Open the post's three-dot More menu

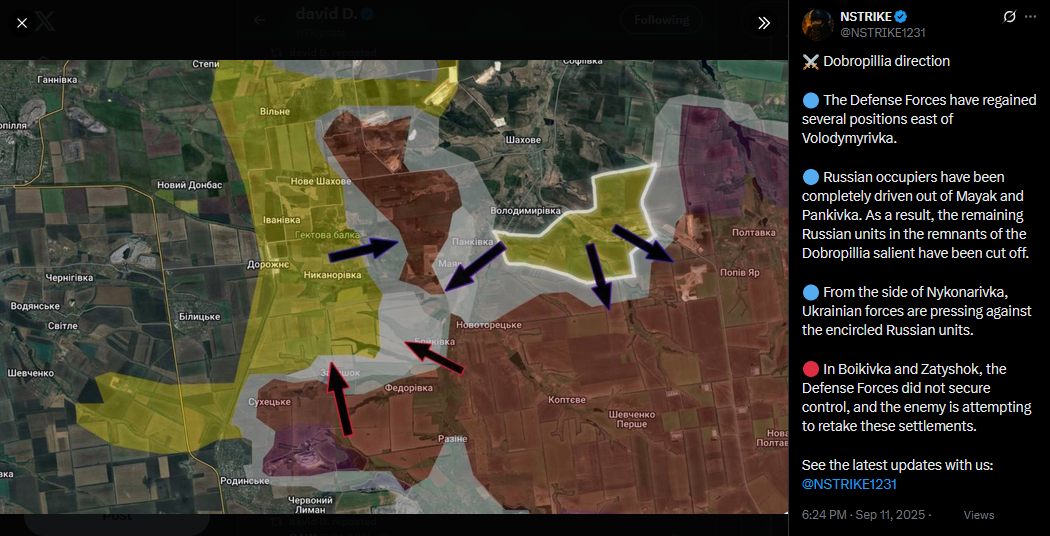click(1031, 17)
